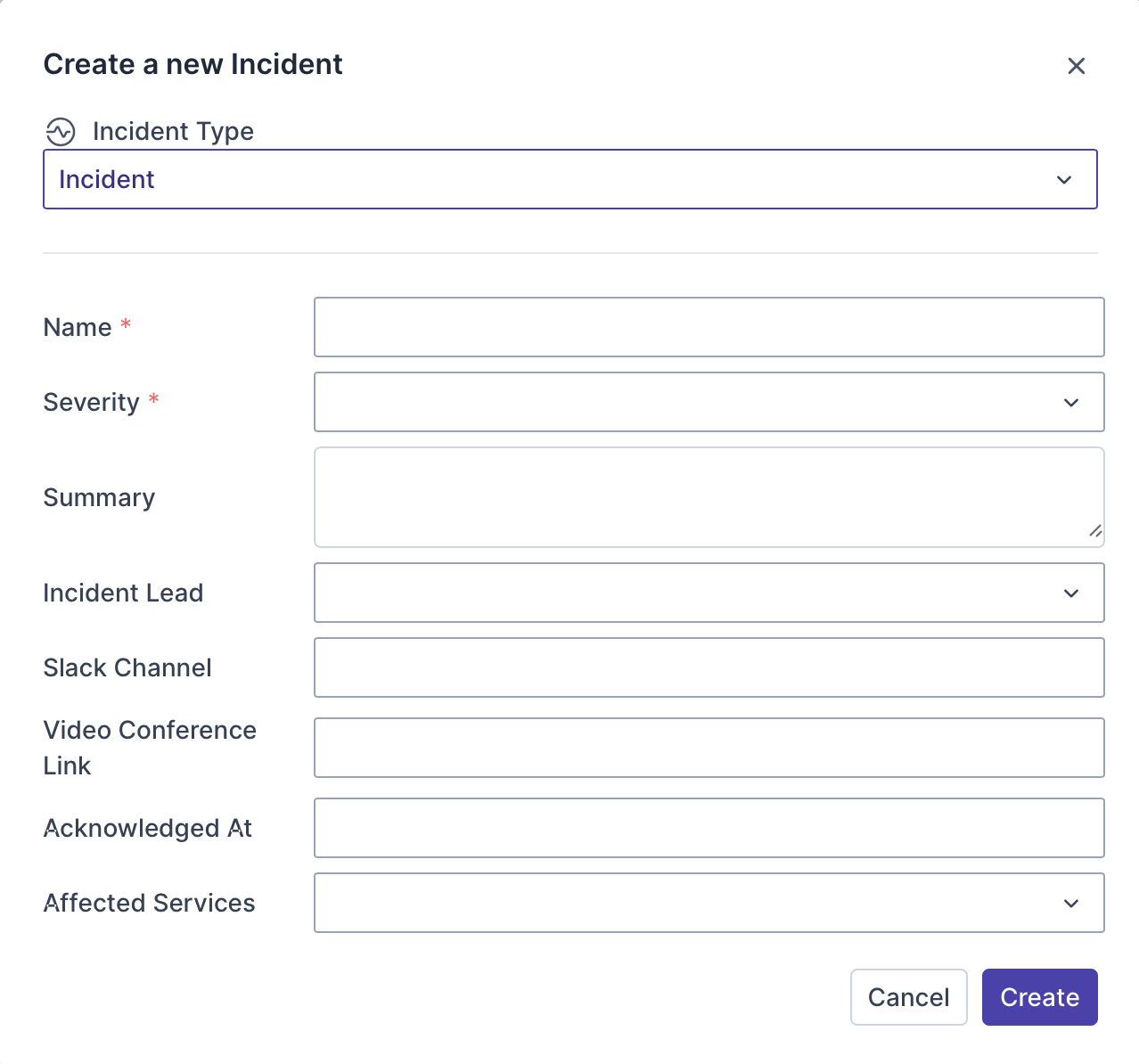Click the Summary box resize handle
The image size is (1139, 1064).
pyautogui.click(x=1095, y=531)
